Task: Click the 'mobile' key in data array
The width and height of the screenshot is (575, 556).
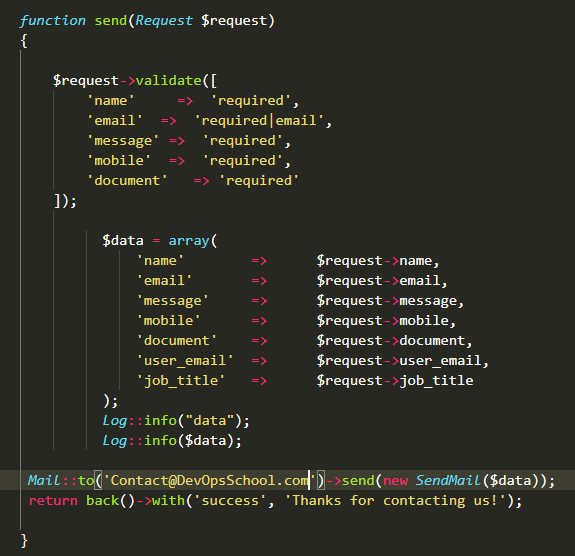Action: [x=168, y=321]
